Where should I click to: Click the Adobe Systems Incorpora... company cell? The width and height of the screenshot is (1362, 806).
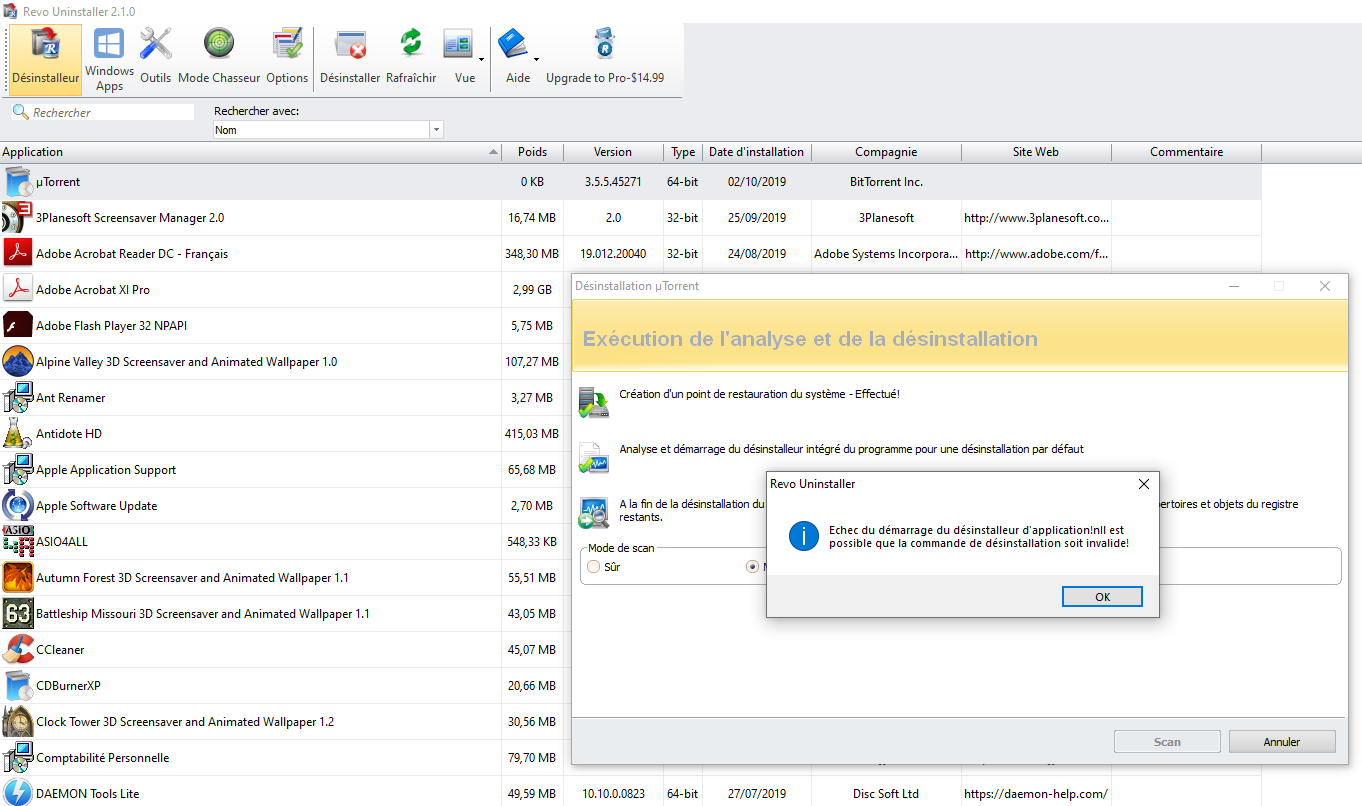[x=886, y=254]
